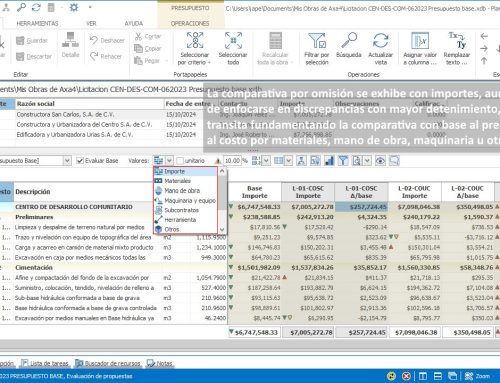Viewport: 500px width, 383px height.
Task: Toggle the unitario checkbox
Action: (180, 161)
